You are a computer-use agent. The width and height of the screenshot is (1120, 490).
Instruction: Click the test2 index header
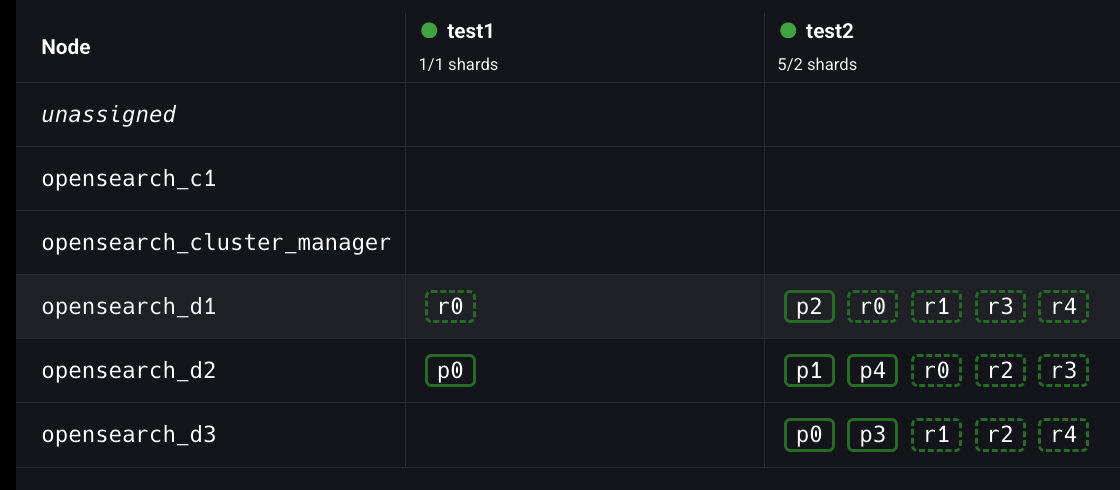click(829, 31)
